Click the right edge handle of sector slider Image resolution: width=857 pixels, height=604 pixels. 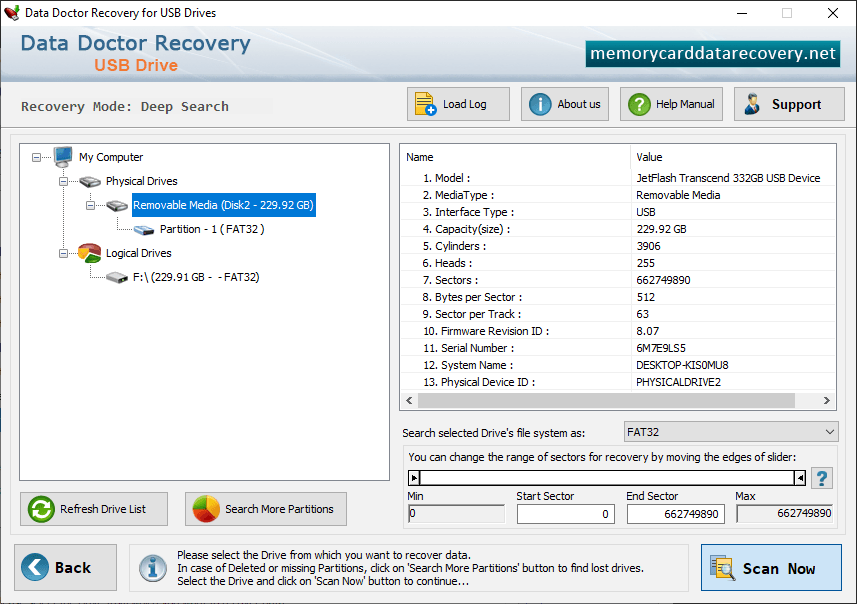click(x=800, y=478)
